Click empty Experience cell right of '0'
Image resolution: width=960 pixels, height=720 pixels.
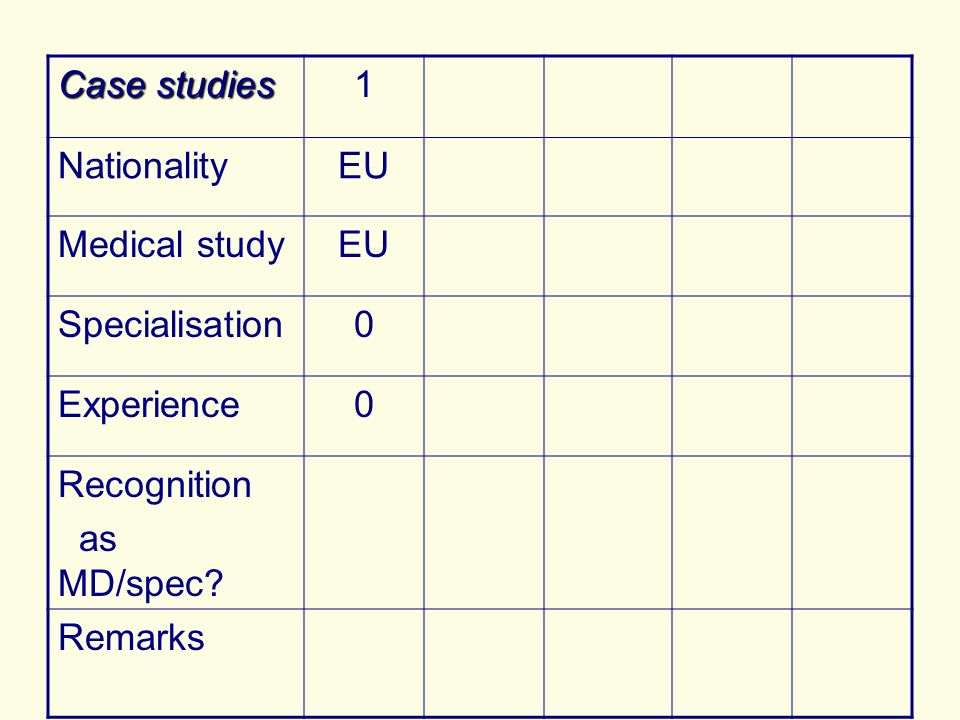[x=484, y=416]
